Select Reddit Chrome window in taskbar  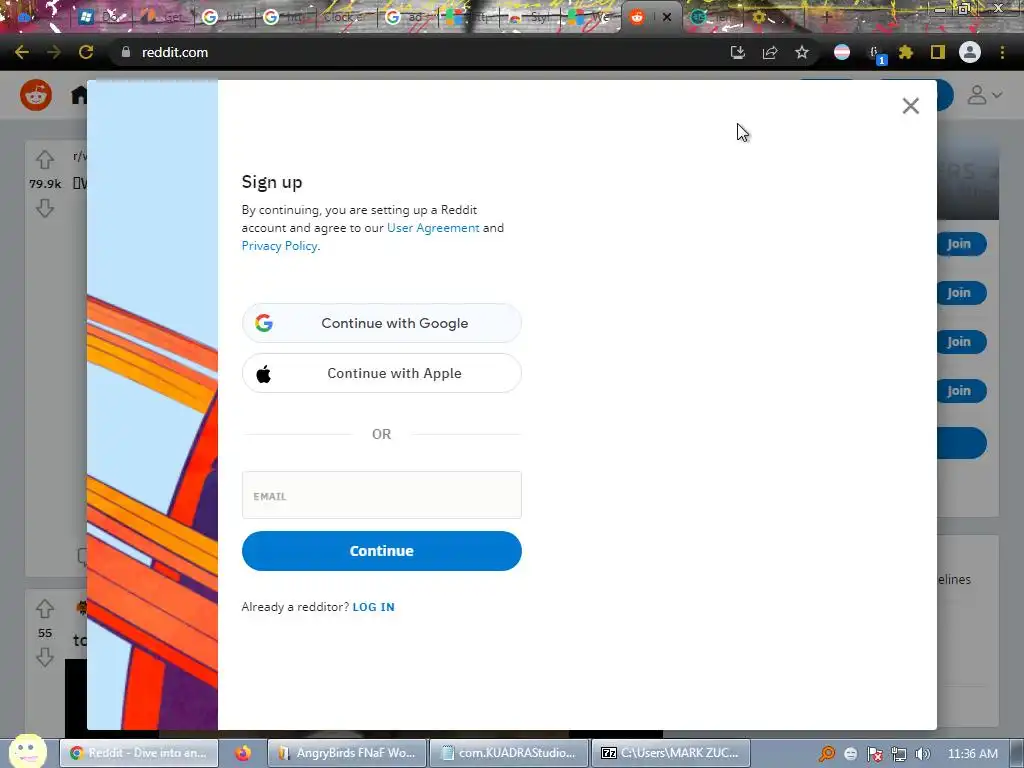pyautogui.click(x=140, y=753)
